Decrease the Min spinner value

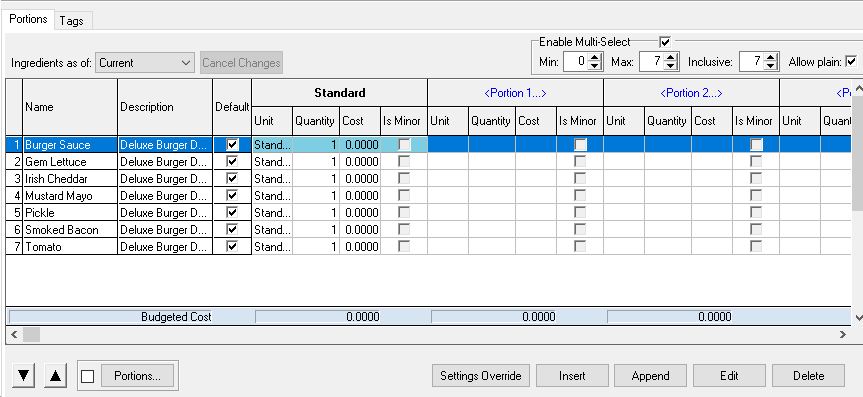(594, 66)
